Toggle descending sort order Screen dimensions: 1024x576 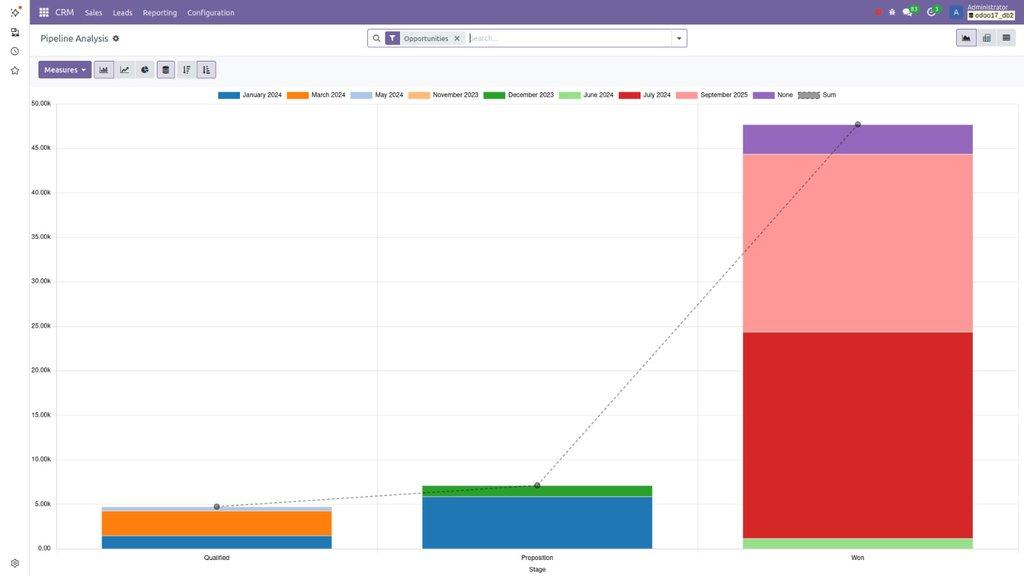point(186,69)
